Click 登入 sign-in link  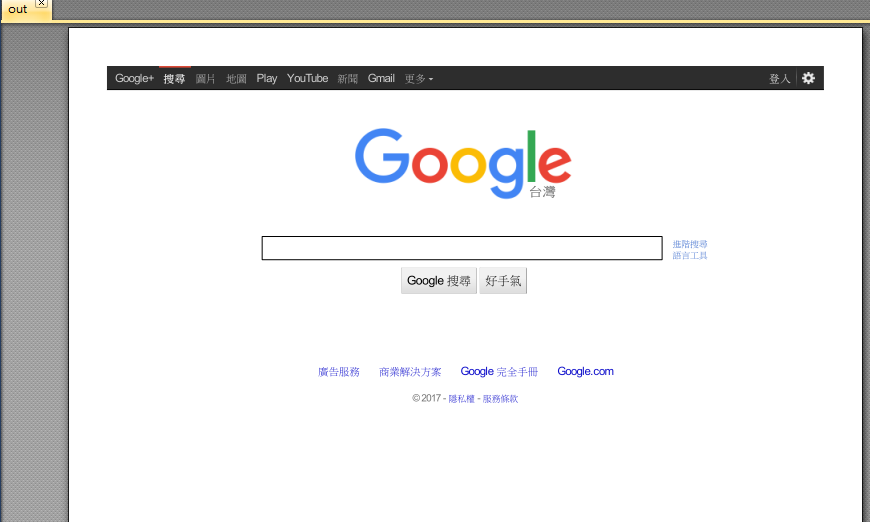(x=780, y=79)
